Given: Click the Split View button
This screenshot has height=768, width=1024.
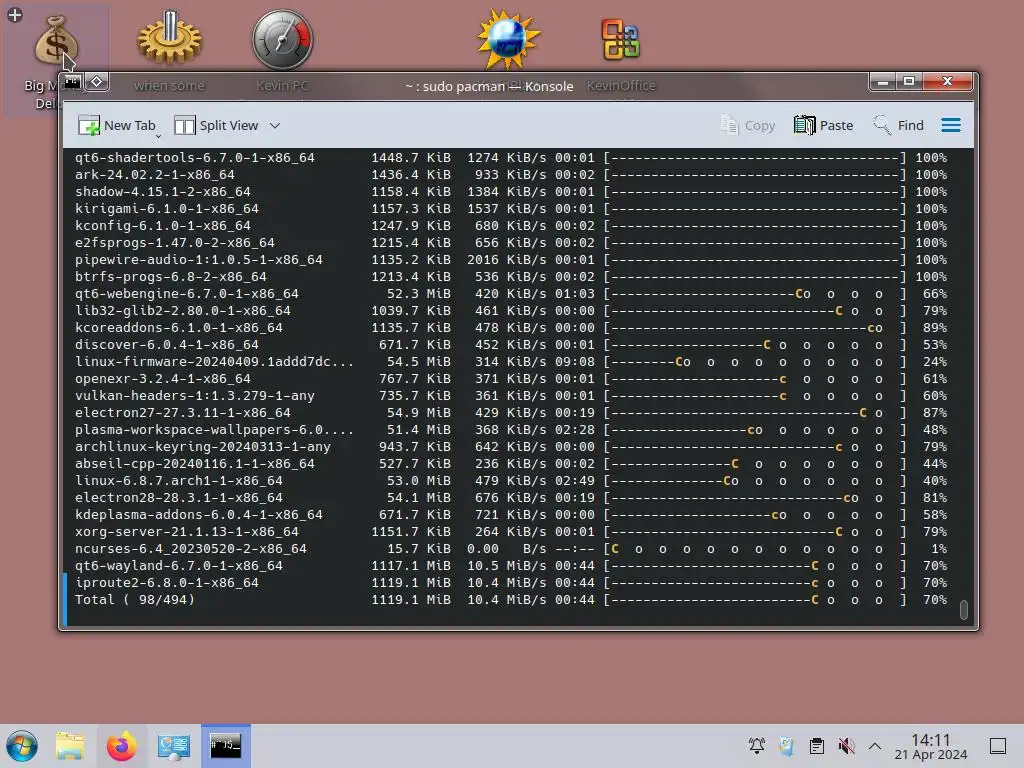Looking at the screenshot, I should 216,125.
